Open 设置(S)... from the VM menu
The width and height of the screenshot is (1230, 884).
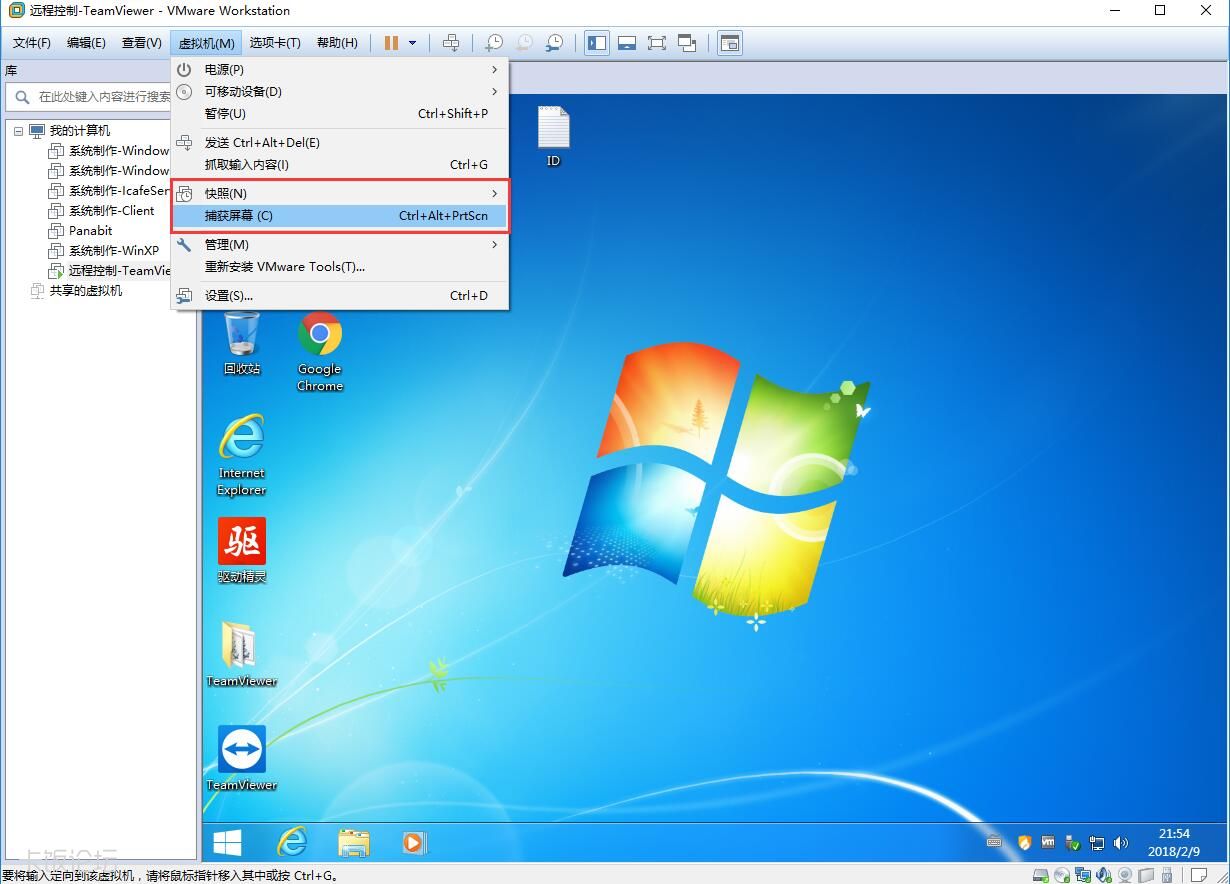point(340,296)
